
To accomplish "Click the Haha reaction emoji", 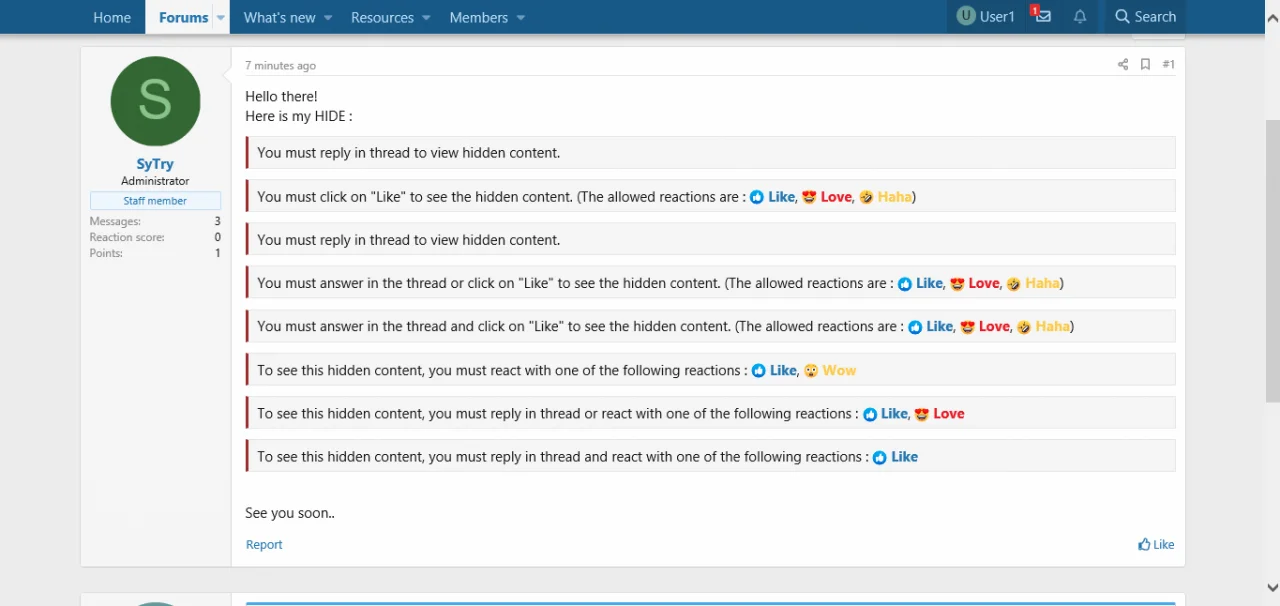I will click(x=866, y=197).
